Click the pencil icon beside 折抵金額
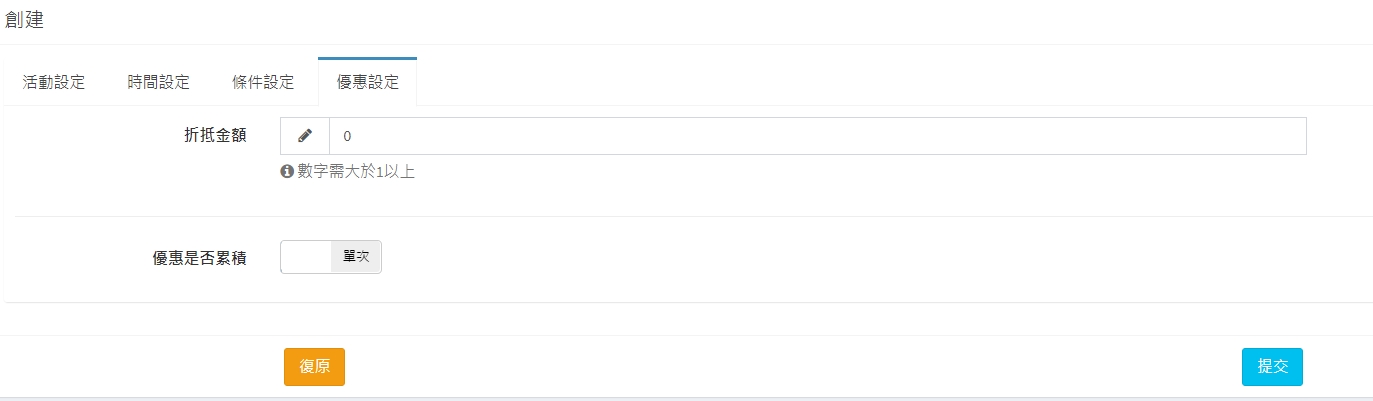The image size is (1373, 401). (305, 136)
